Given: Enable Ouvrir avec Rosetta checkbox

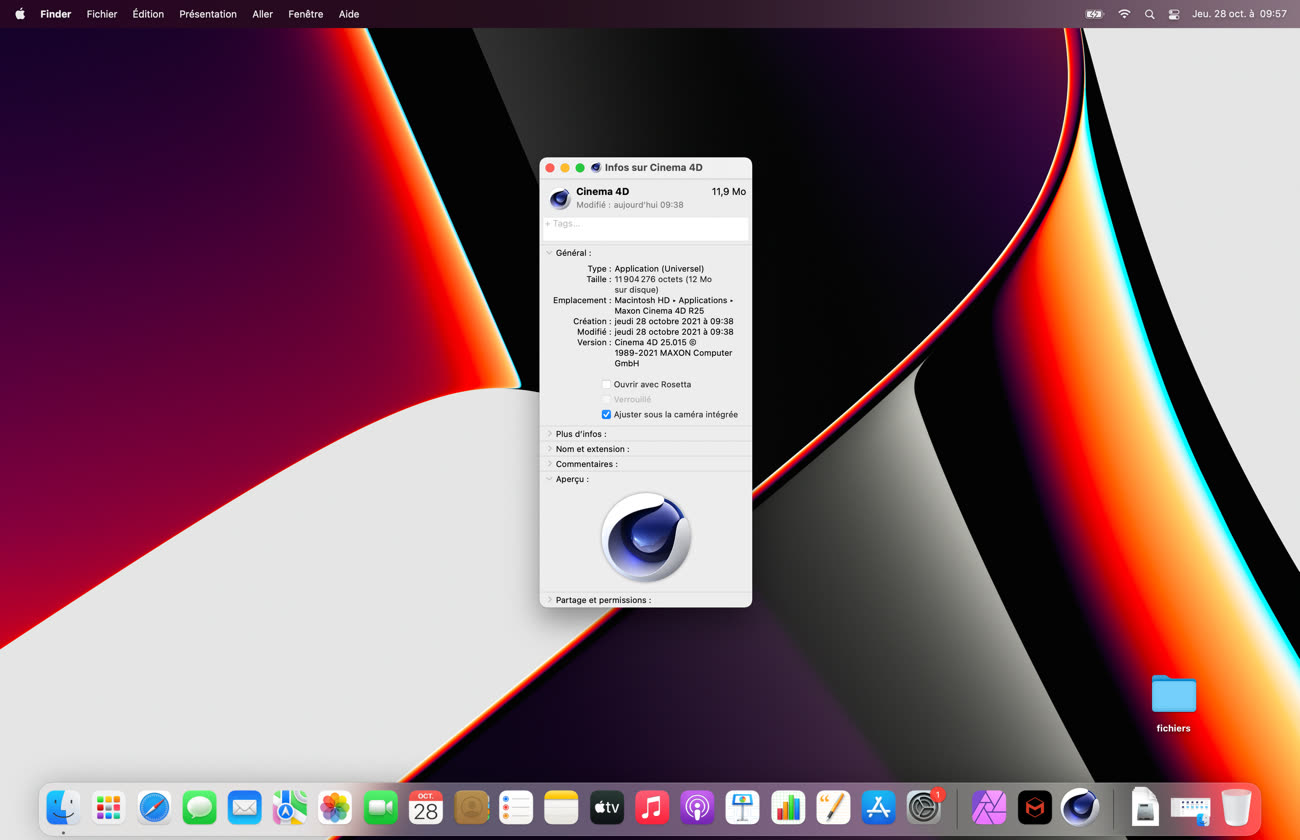Looking at the screenshot, I should point(606,384).
